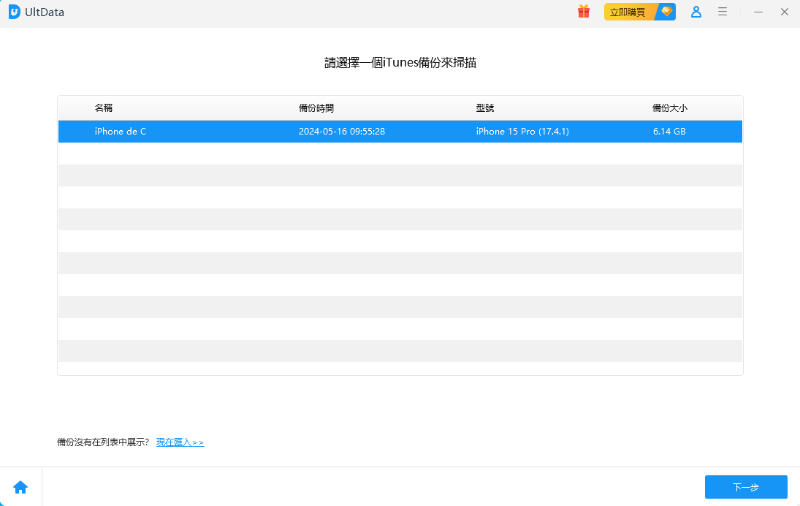Go back with the home icon
This screenshot has width=800, height=506.
[x=20, y=487]
